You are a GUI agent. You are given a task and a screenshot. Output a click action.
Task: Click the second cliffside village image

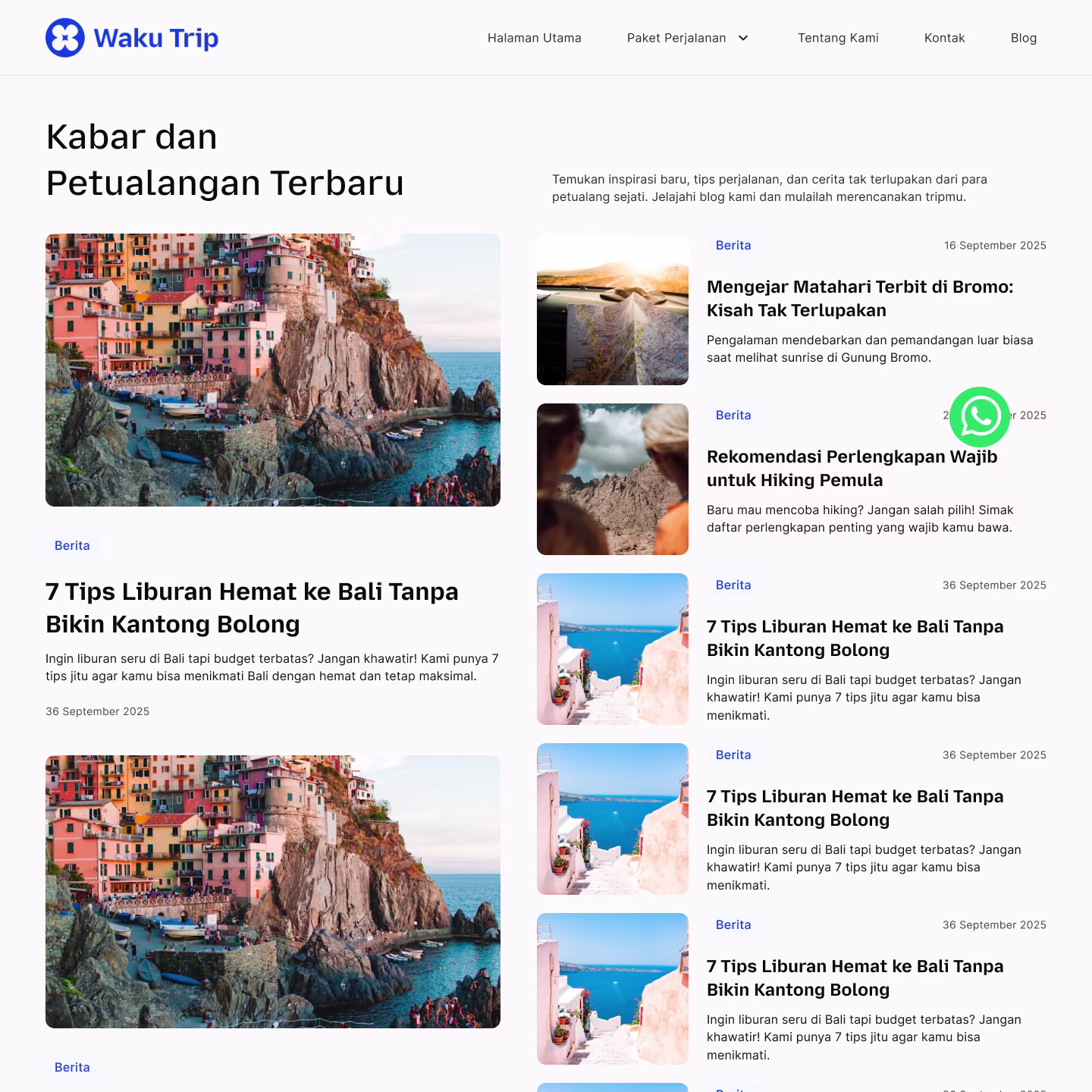click(273, 892)
